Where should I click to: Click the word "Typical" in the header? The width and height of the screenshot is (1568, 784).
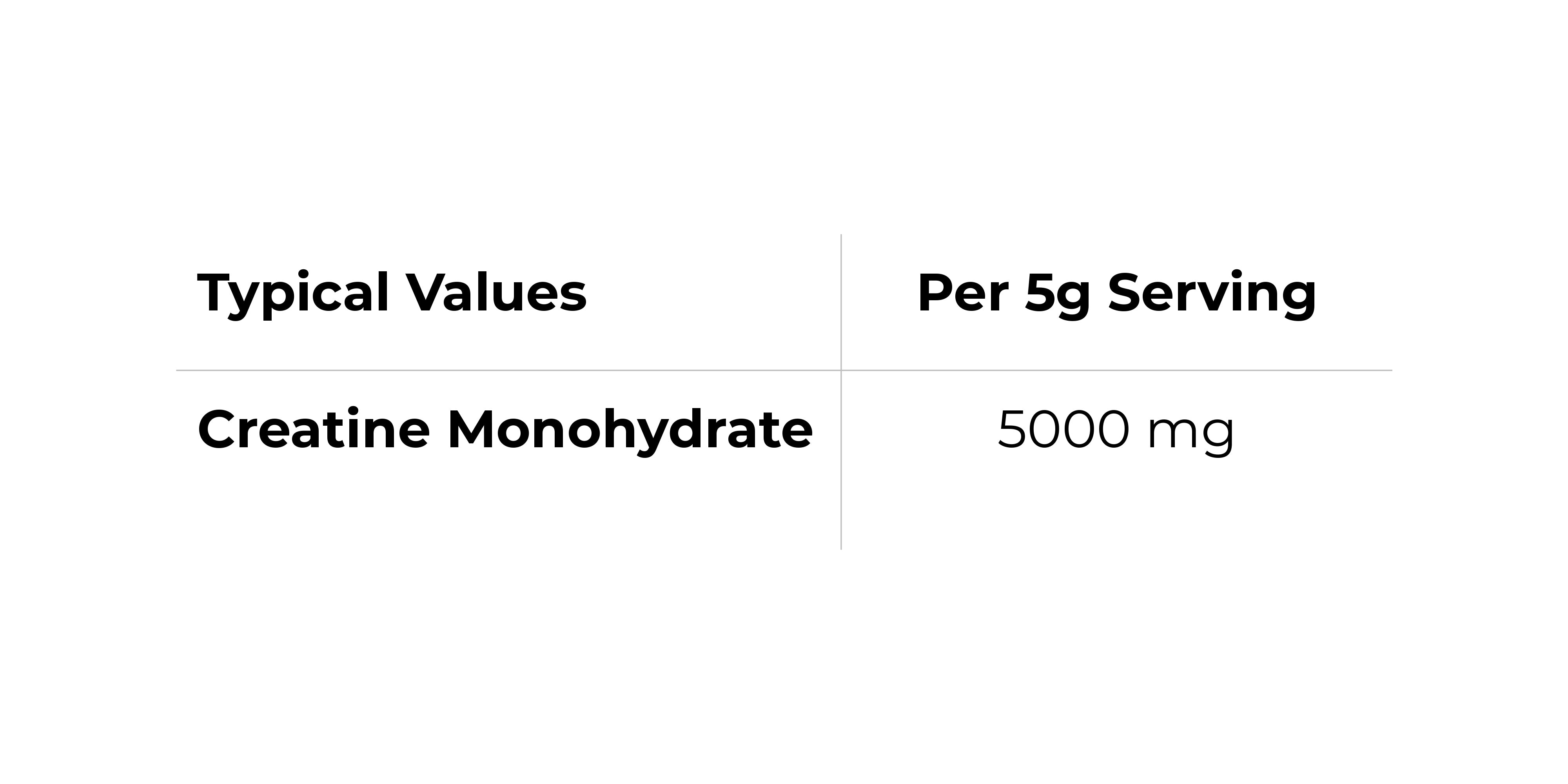(293, 293)
